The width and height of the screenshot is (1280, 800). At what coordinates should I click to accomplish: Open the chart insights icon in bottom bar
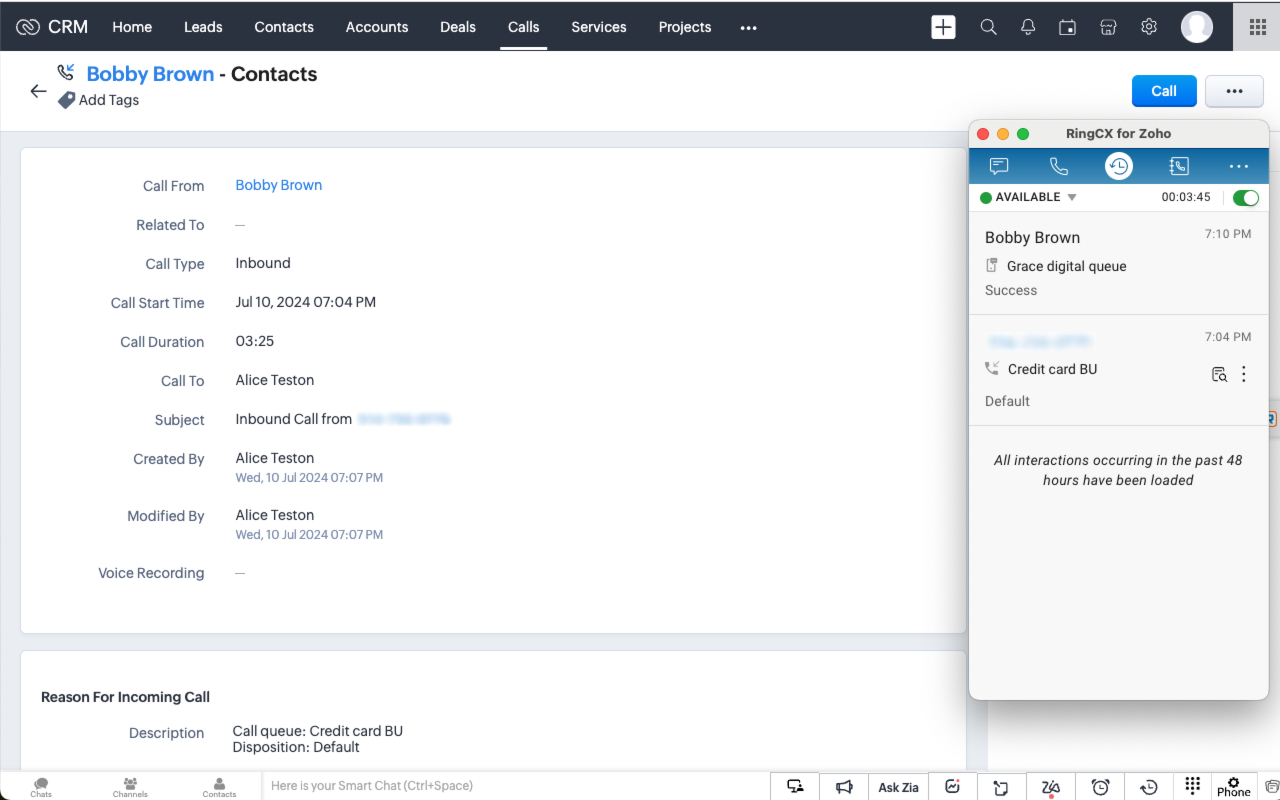(x=952, y=787)
